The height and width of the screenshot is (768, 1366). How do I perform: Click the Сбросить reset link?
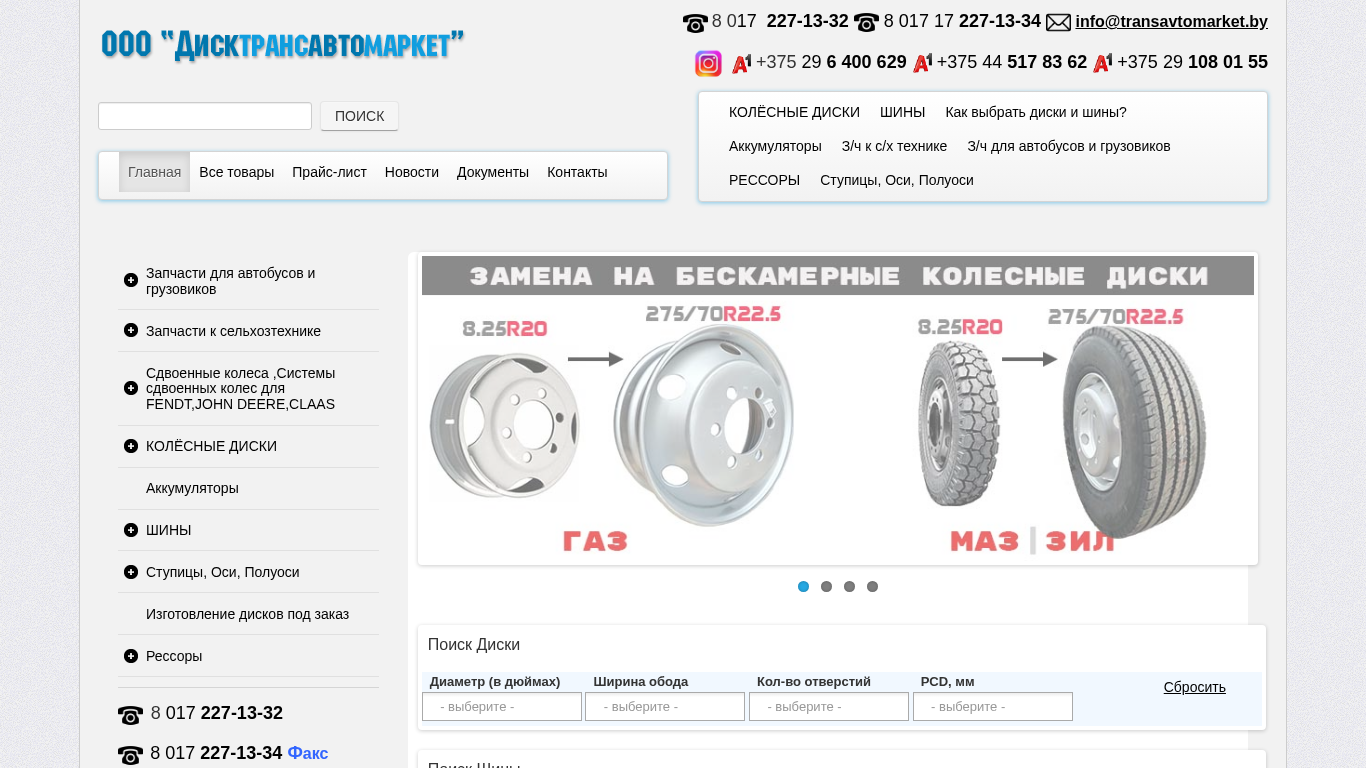pos(1194,687)
